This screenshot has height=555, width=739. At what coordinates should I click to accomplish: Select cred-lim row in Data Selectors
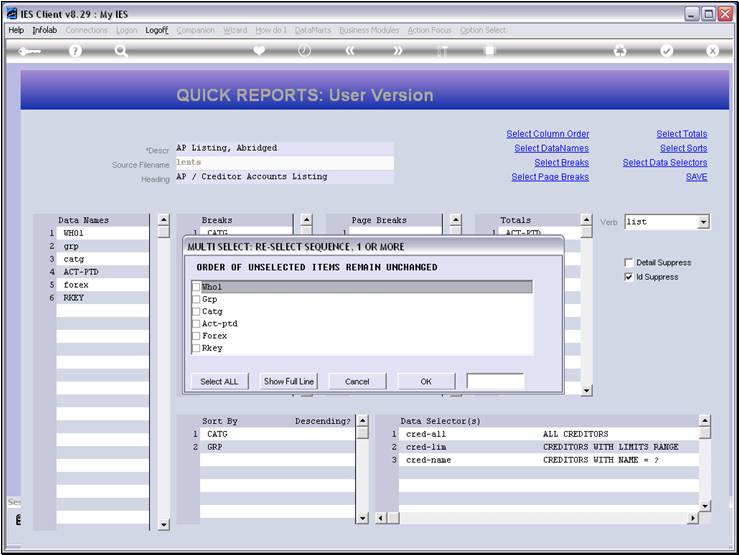click(549, 447)
